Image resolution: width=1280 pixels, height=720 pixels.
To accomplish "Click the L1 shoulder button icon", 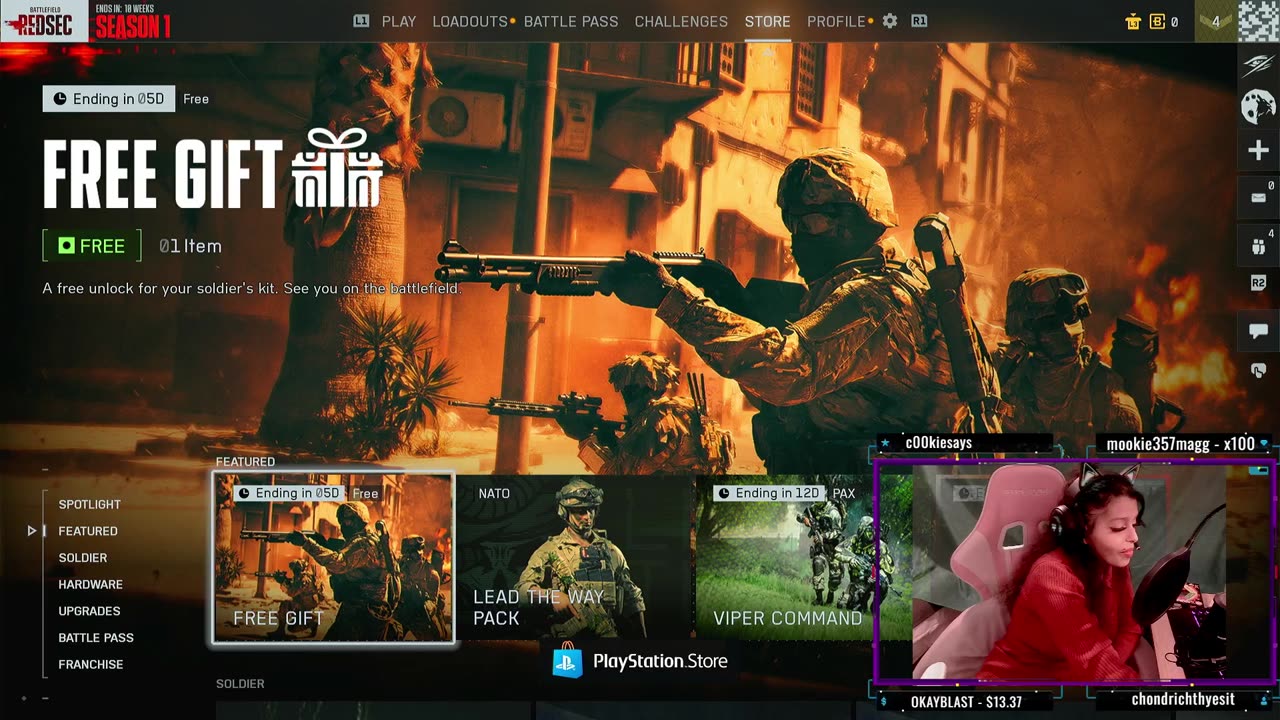I will point(361,21).
